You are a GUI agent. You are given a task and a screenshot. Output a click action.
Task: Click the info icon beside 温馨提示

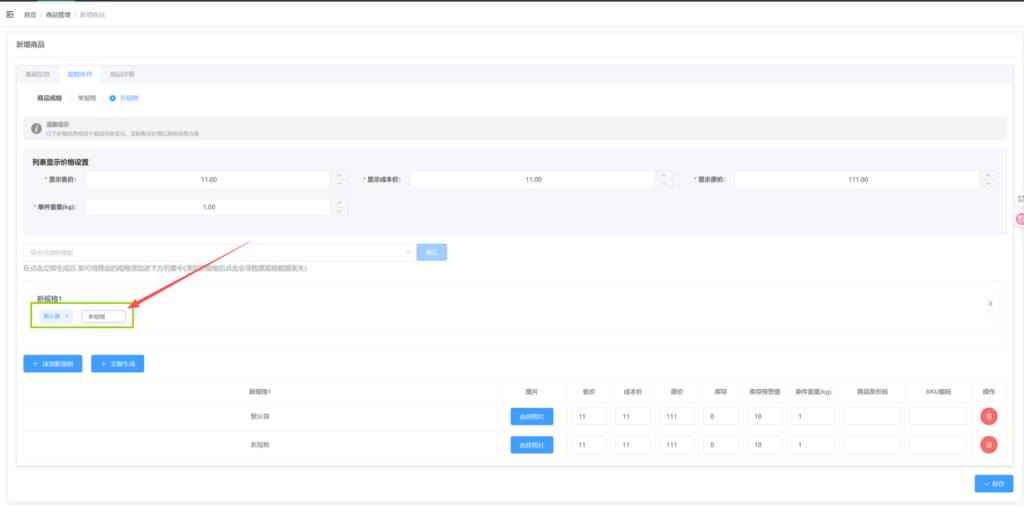coord(36,128)
